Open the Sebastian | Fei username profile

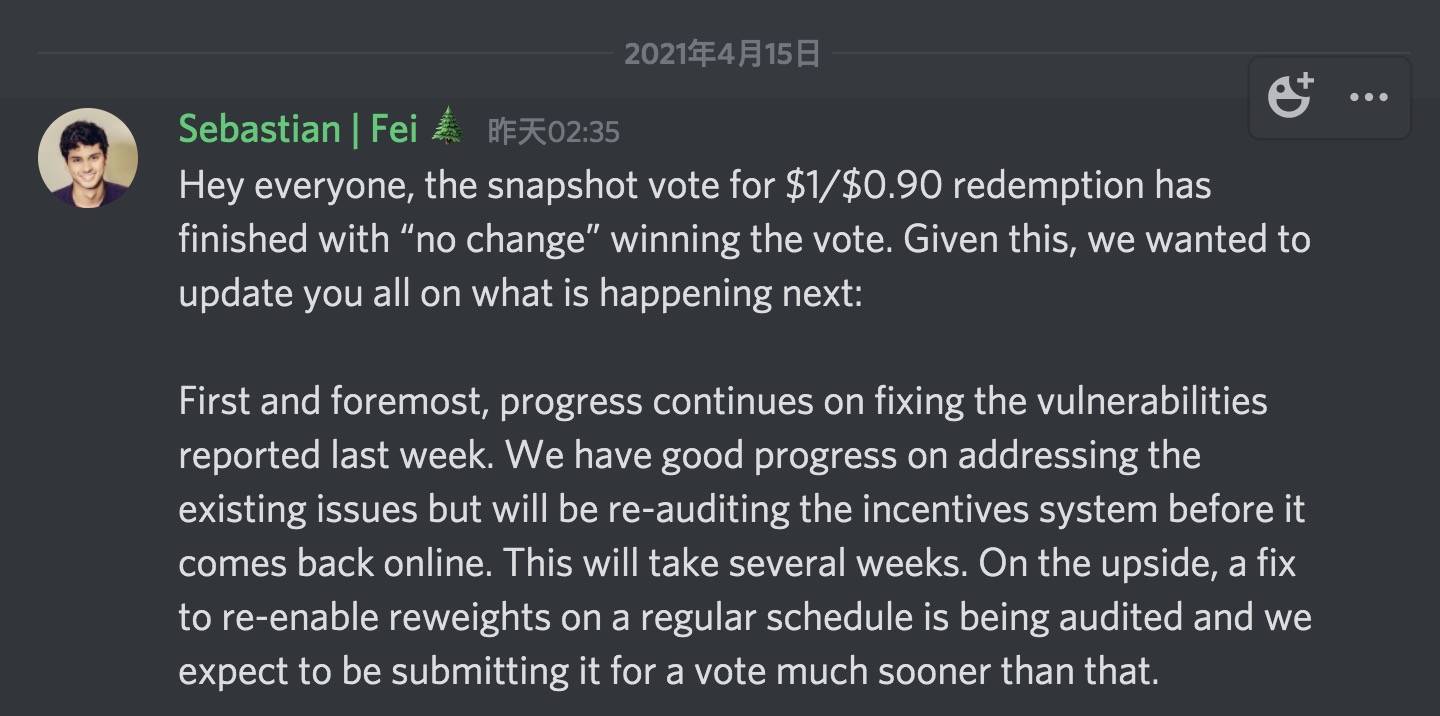(x=298, y=130)
